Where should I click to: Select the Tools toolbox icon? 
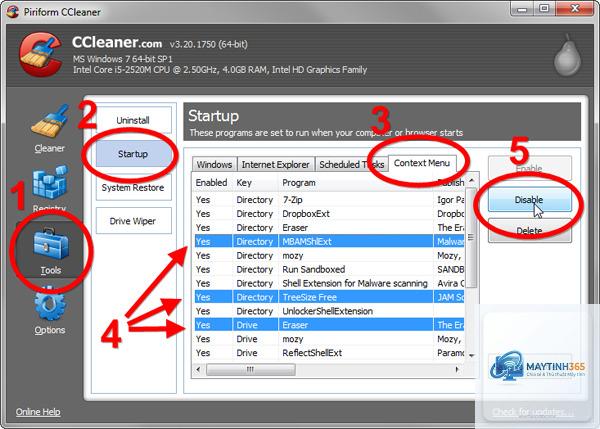pyautogui.click(x=51, y=244)
